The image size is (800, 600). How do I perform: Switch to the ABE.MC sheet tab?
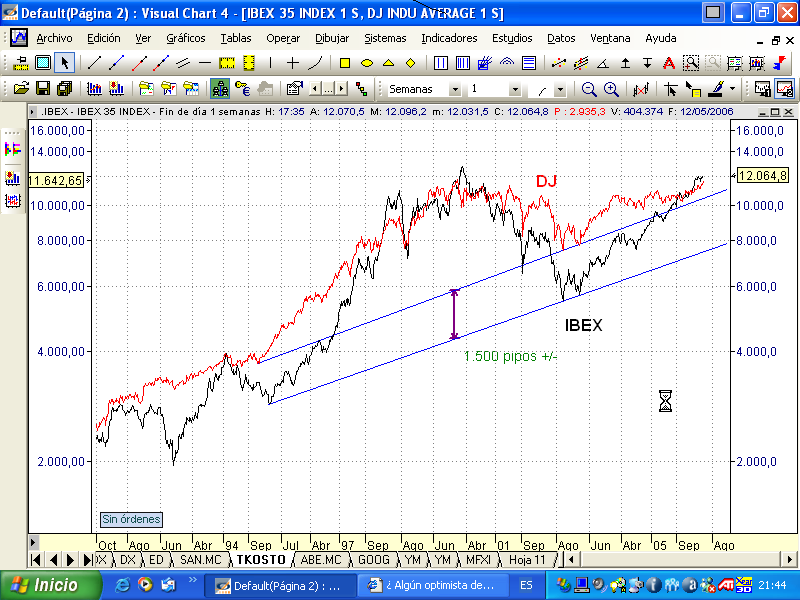click(x=320, y=560)
